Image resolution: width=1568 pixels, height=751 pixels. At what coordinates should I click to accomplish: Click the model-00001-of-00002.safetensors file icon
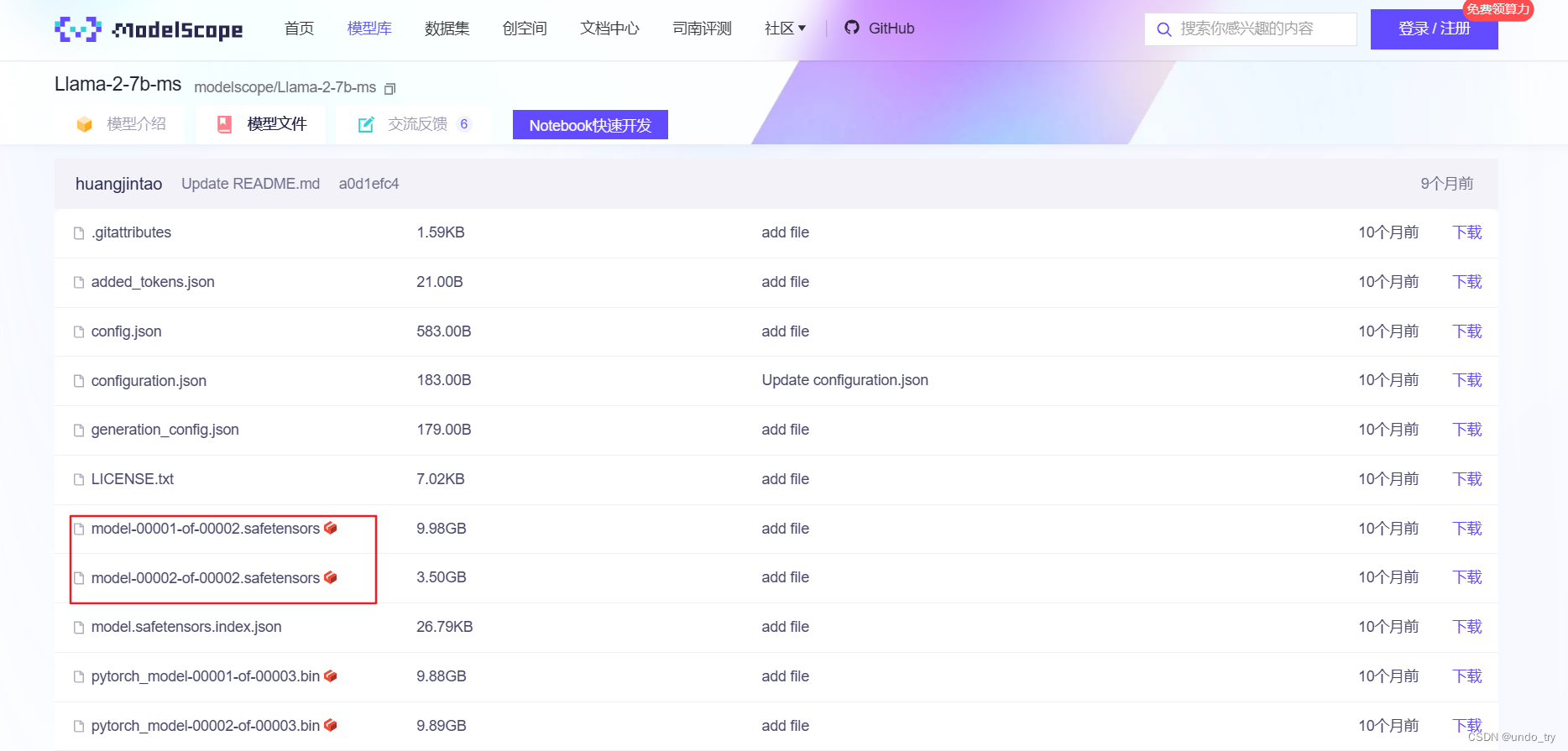(79, 529)
